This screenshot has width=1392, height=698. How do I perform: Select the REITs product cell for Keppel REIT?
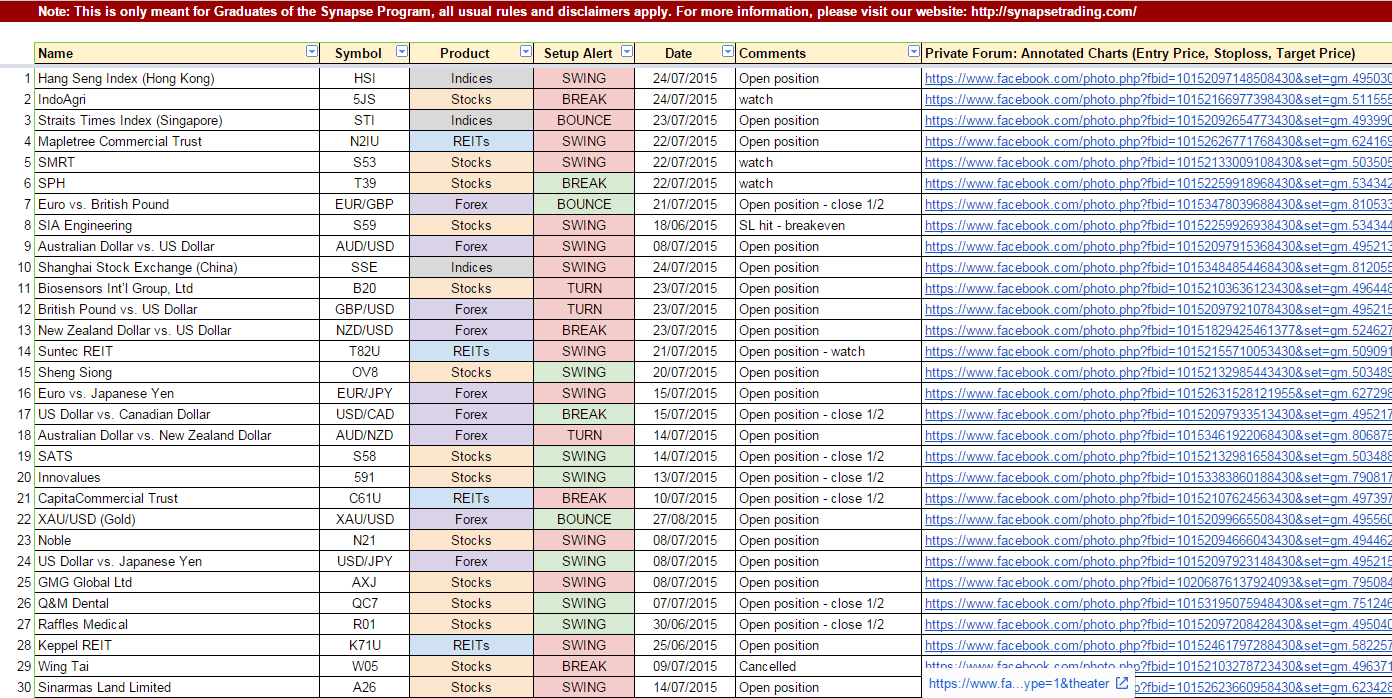pos(471,645)
